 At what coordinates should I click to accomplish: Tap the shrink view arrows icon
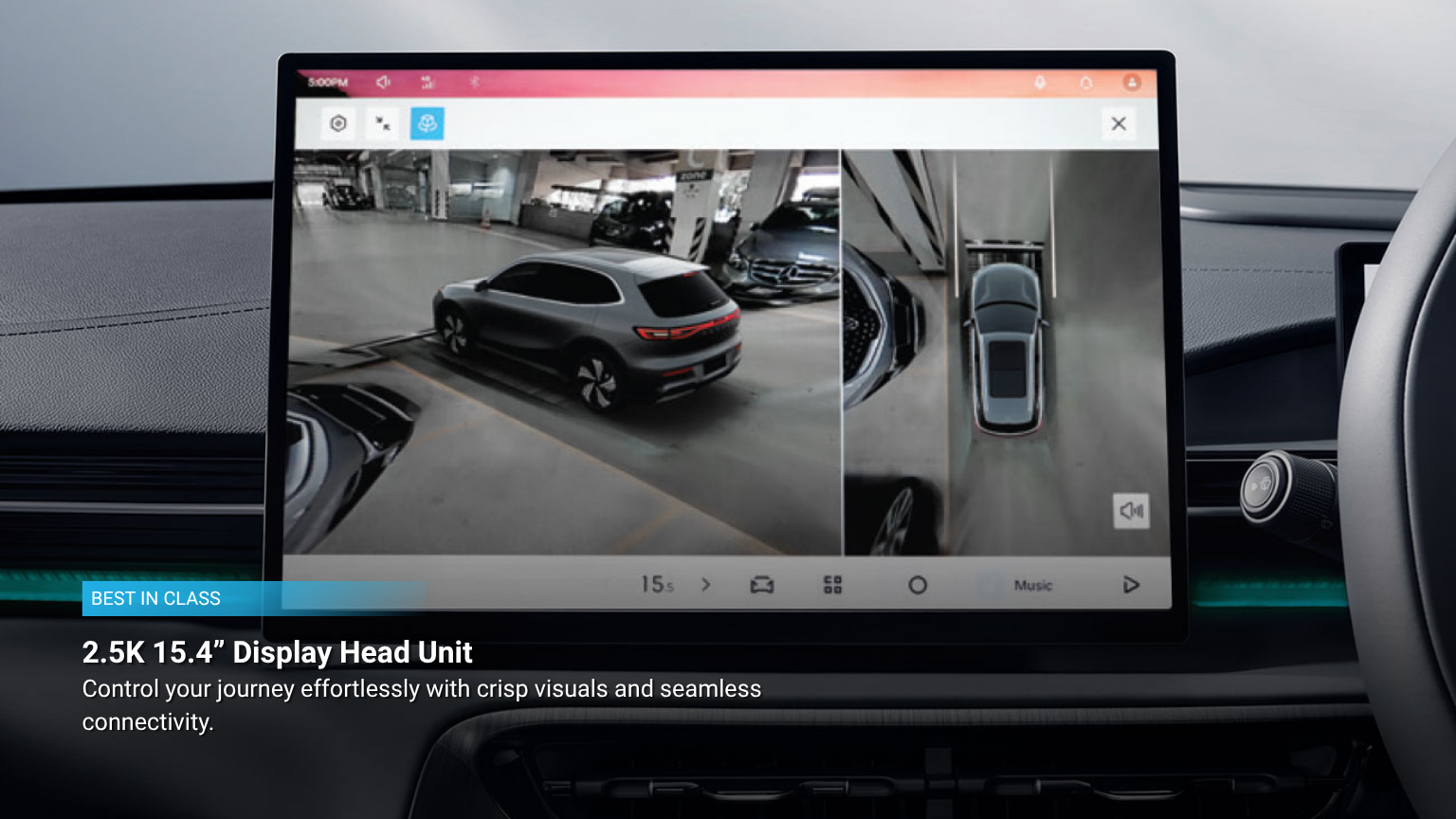(383, 123)
